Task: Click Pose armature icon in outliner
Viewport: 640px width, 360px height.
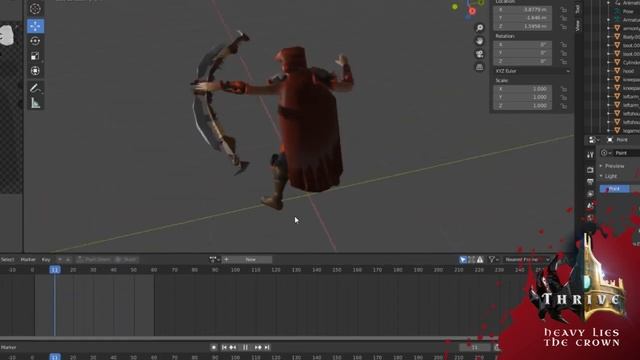Action: pos(617,11)
